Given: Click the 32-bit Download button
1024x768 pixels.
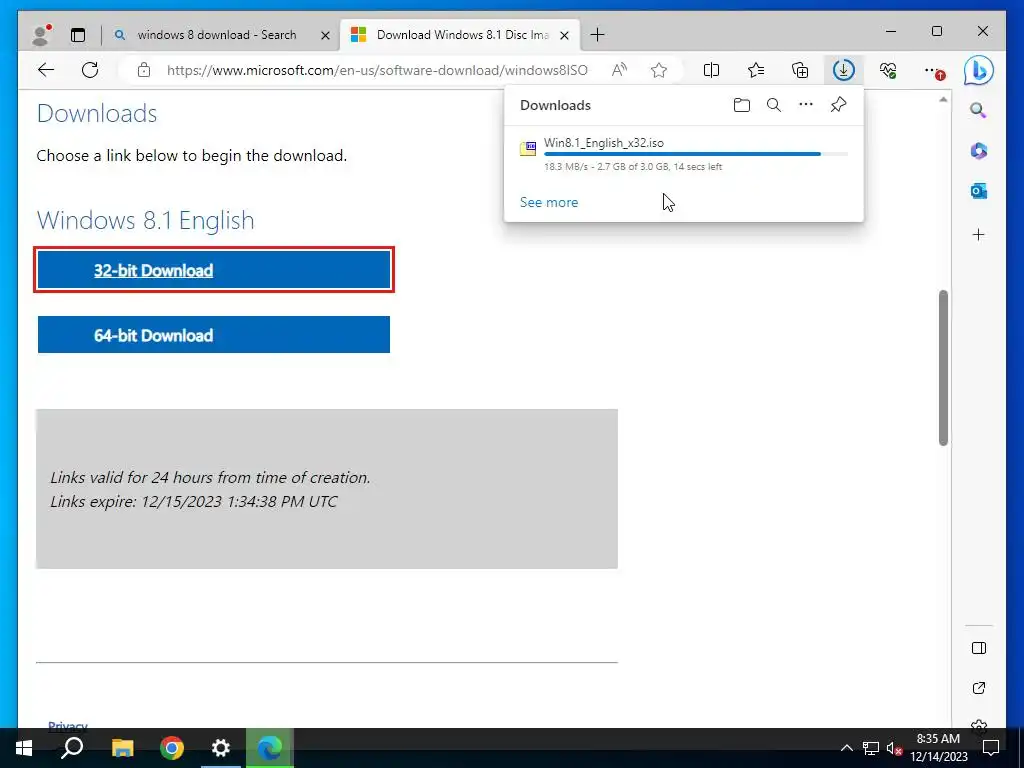Looking at the screenshot, I should coord(214,270).
